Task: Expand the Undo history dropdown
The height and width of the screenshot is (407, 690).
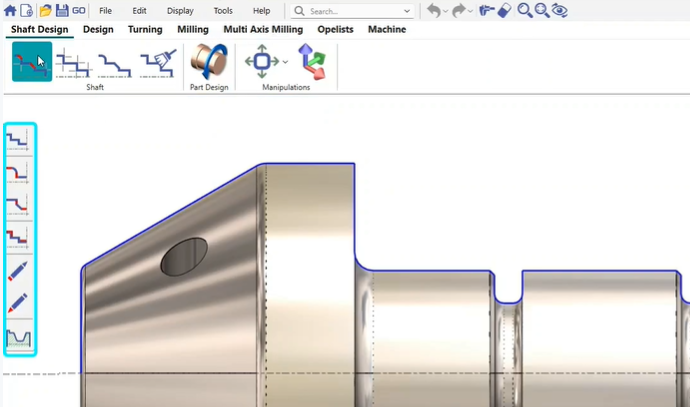Action: tap(446, 11)
